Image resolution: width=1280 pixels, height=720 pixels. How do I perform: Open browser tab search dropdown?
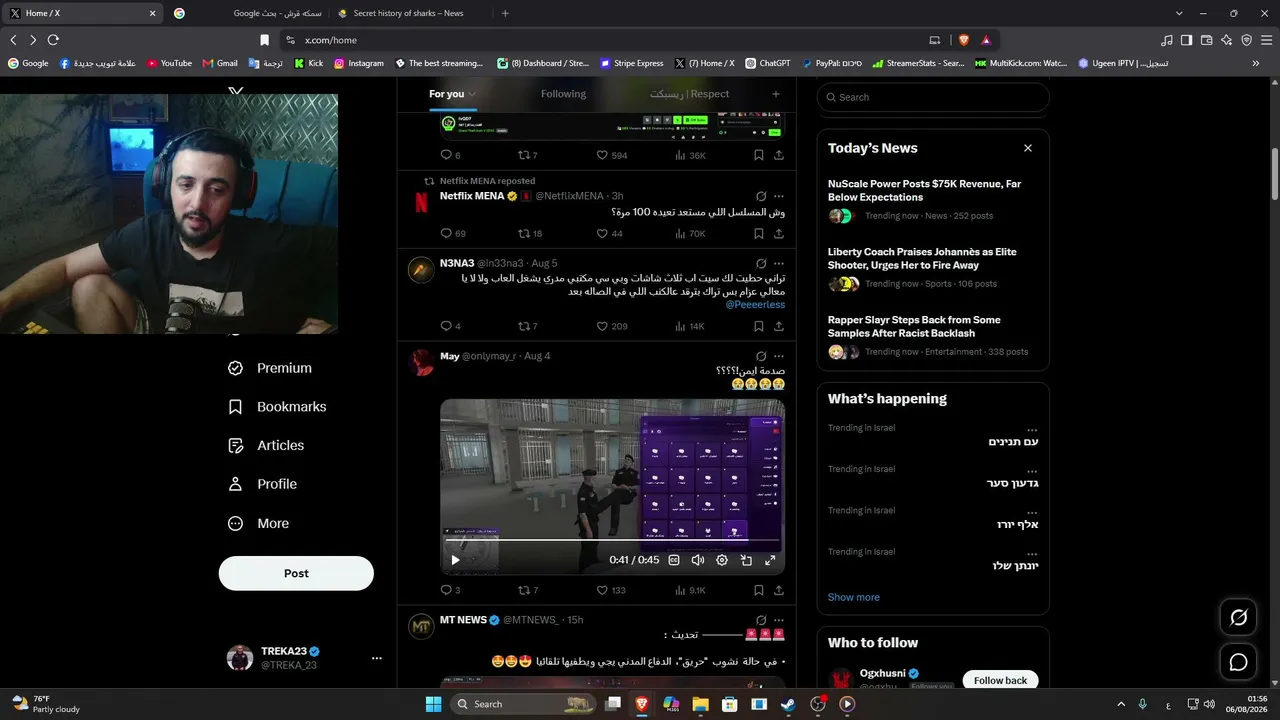(1179, 13)
